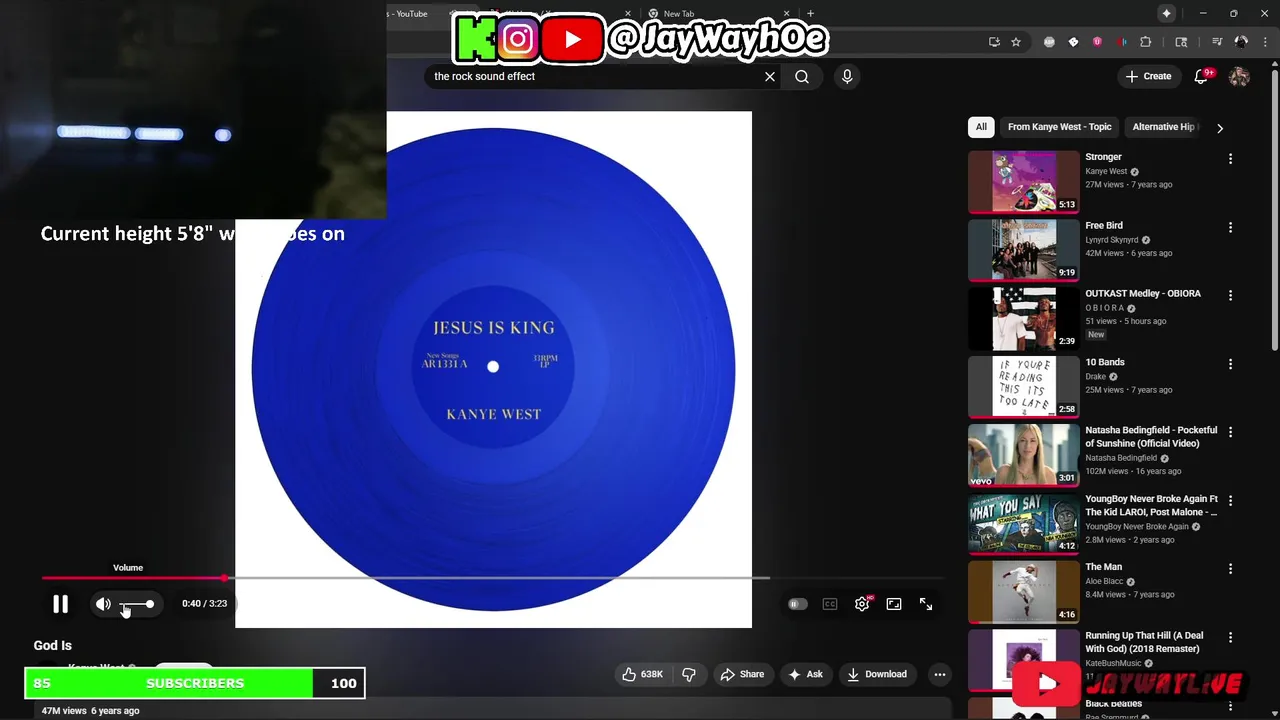Like the video with 638K thumbs up
The height and width of the screenshot is (720, 1280).
[642, 674]
